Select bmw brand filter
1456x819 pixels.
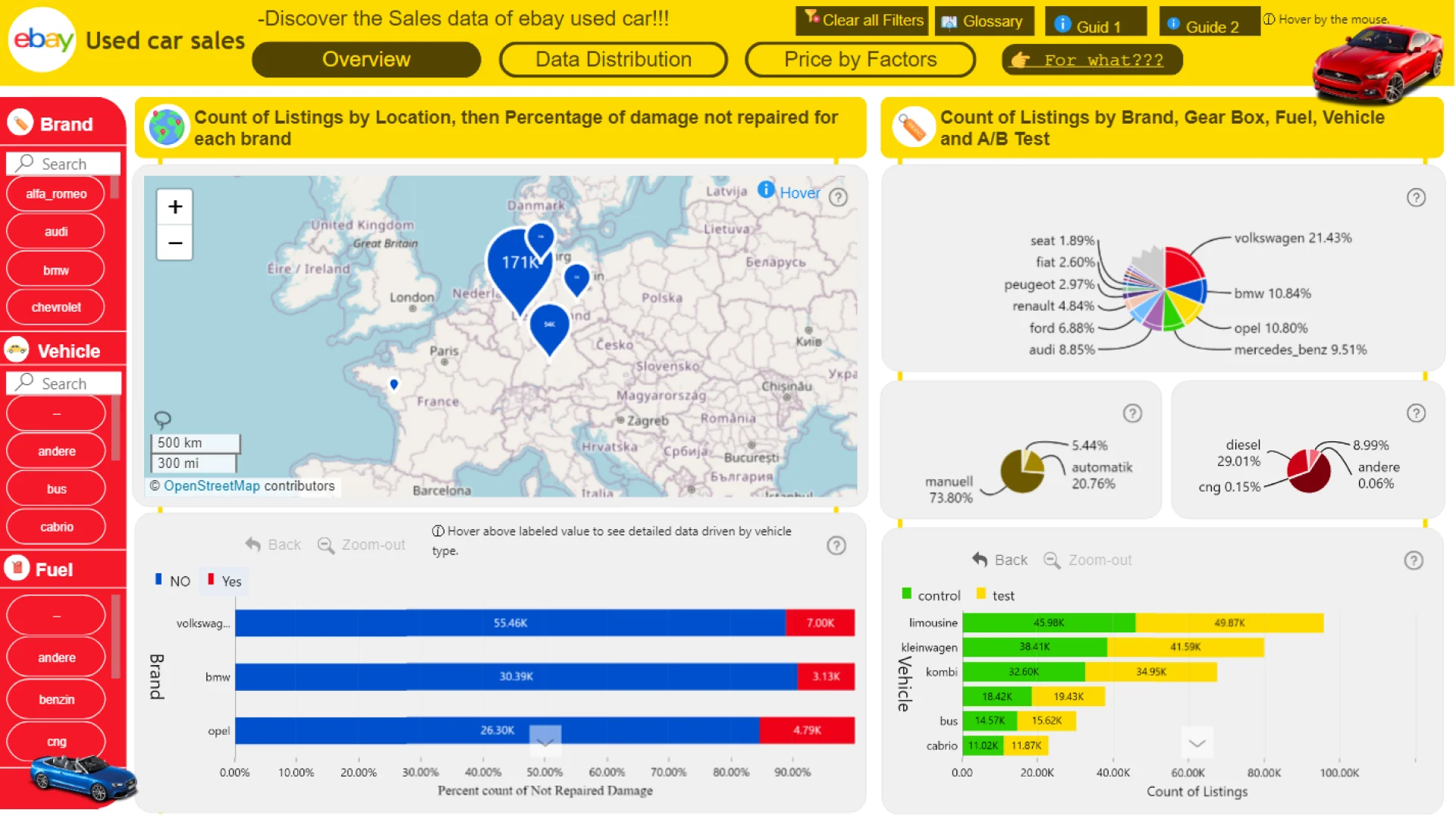55,270
